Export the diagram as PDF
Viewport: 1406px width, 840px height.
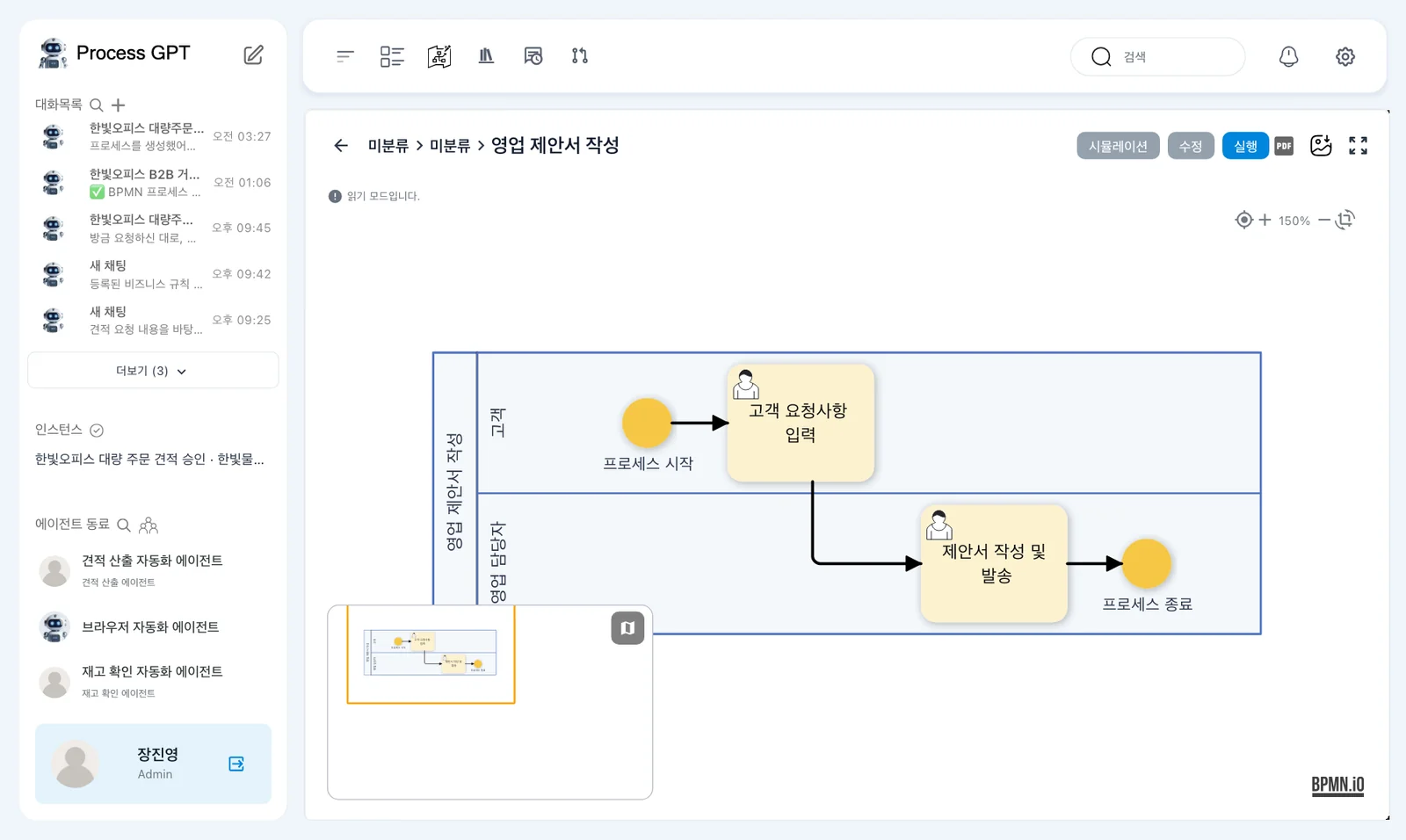point(1284,146)
